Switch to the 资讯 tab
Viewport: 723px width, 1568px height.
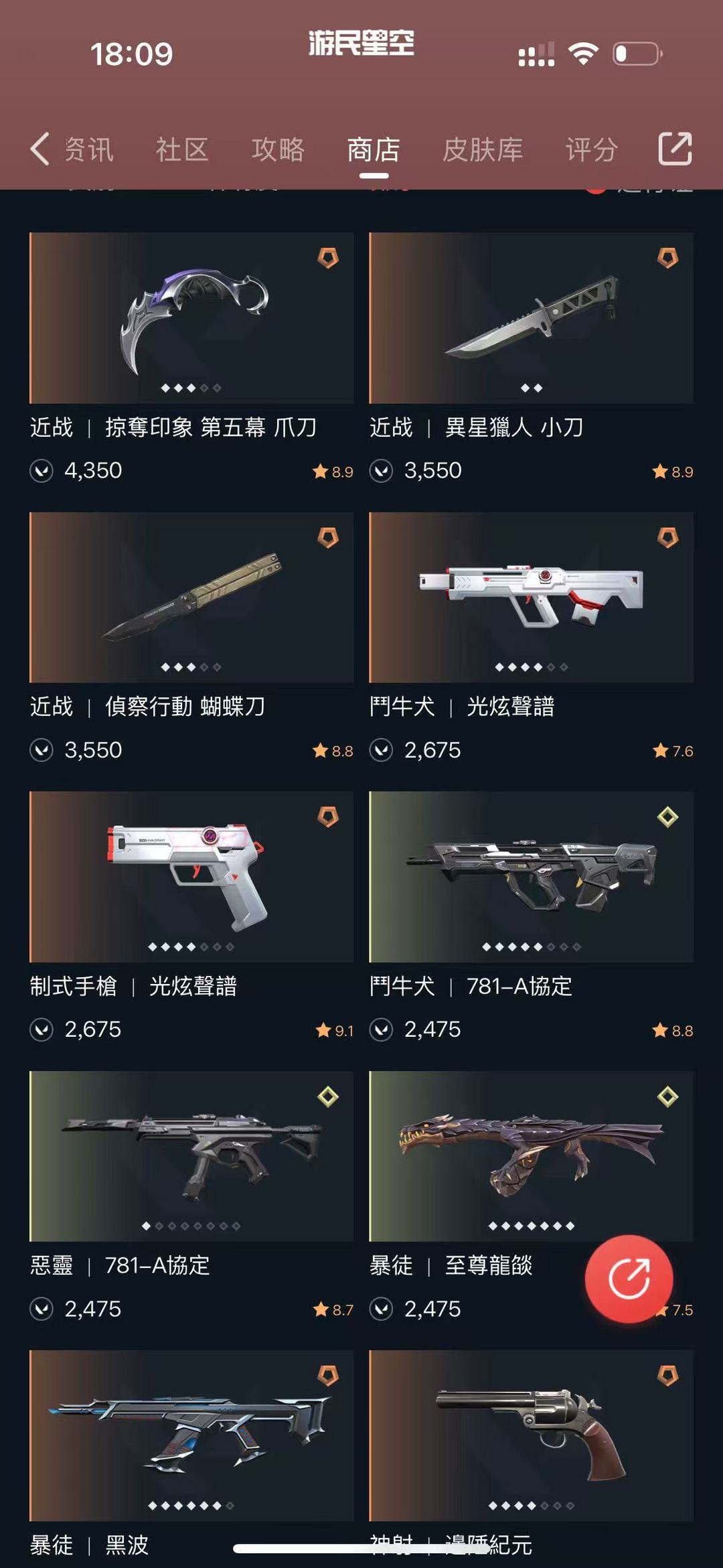coord(89,149)
